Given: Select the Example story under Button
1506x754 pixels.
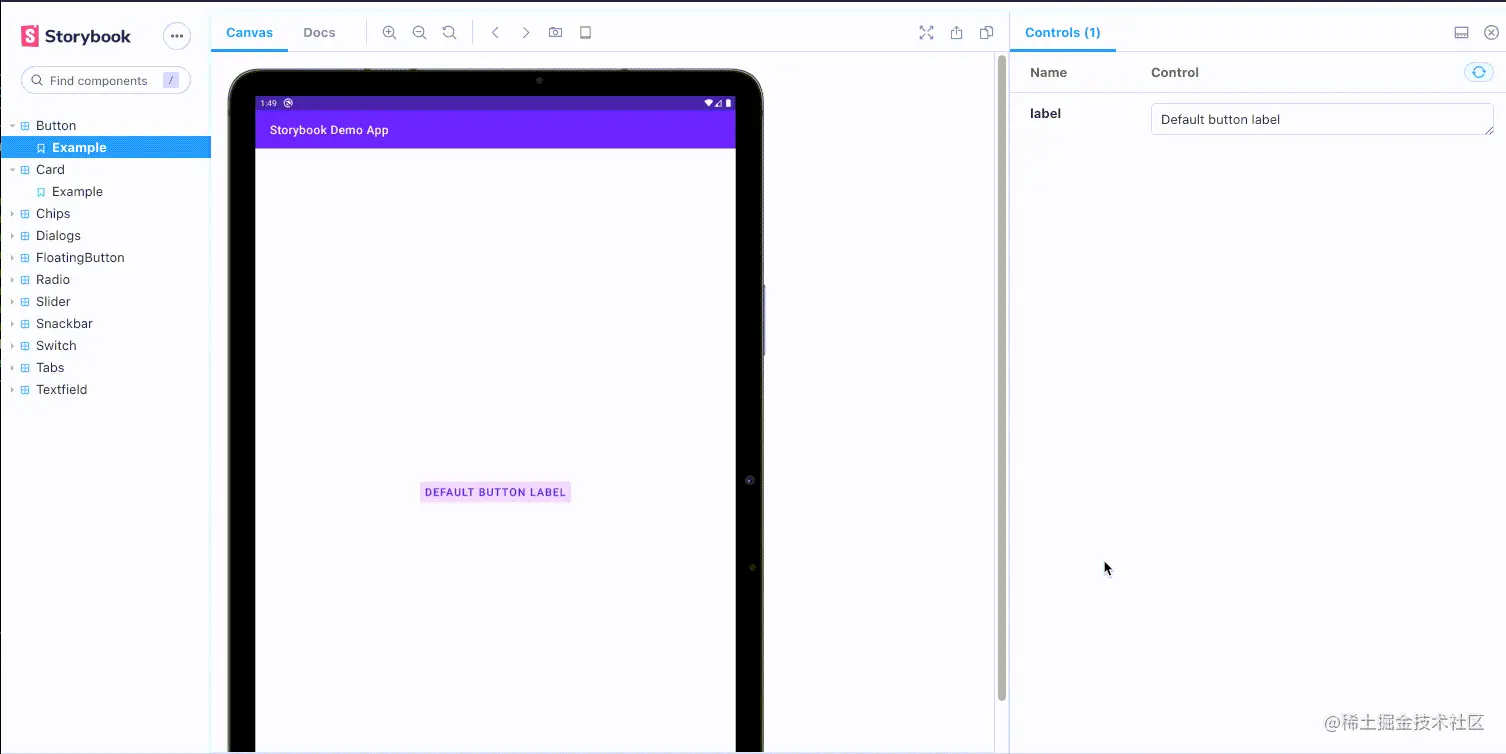Looking at the screenshot, I should pyautogui.click(x=105, y=148).
